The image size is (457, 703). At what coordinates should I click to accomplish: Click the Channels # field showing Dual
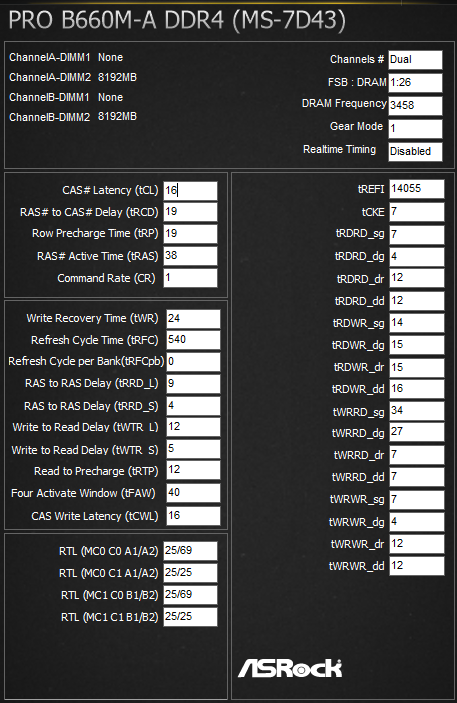pyautogui.click(x=415, y=60)
